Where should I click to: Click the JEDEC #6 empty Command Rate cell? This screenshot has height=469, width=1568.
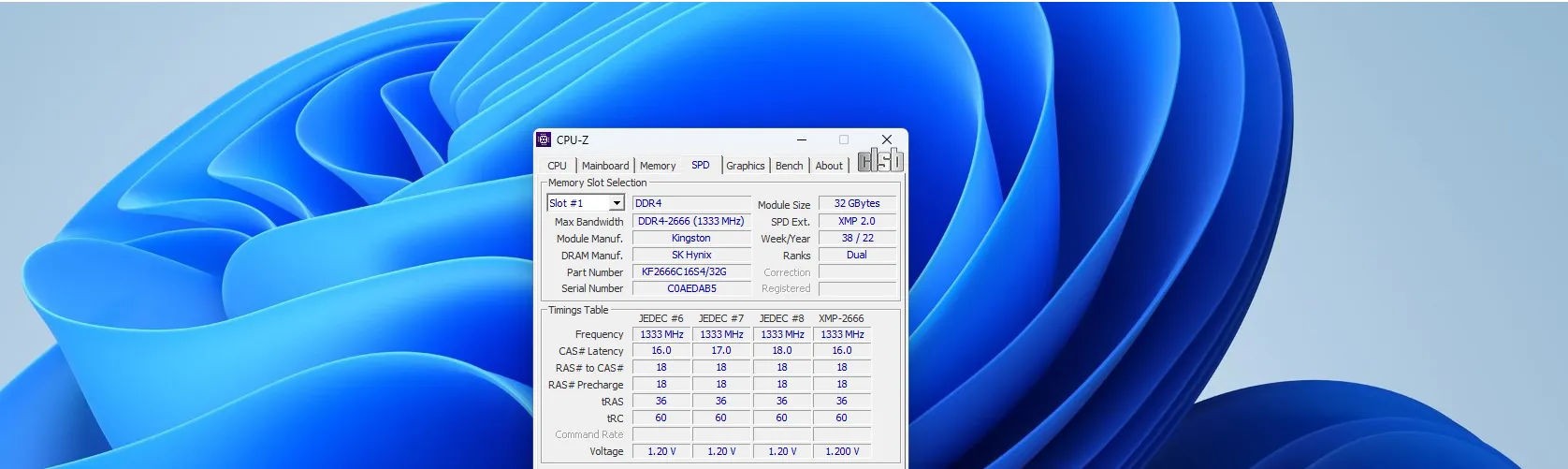[661, 434]
